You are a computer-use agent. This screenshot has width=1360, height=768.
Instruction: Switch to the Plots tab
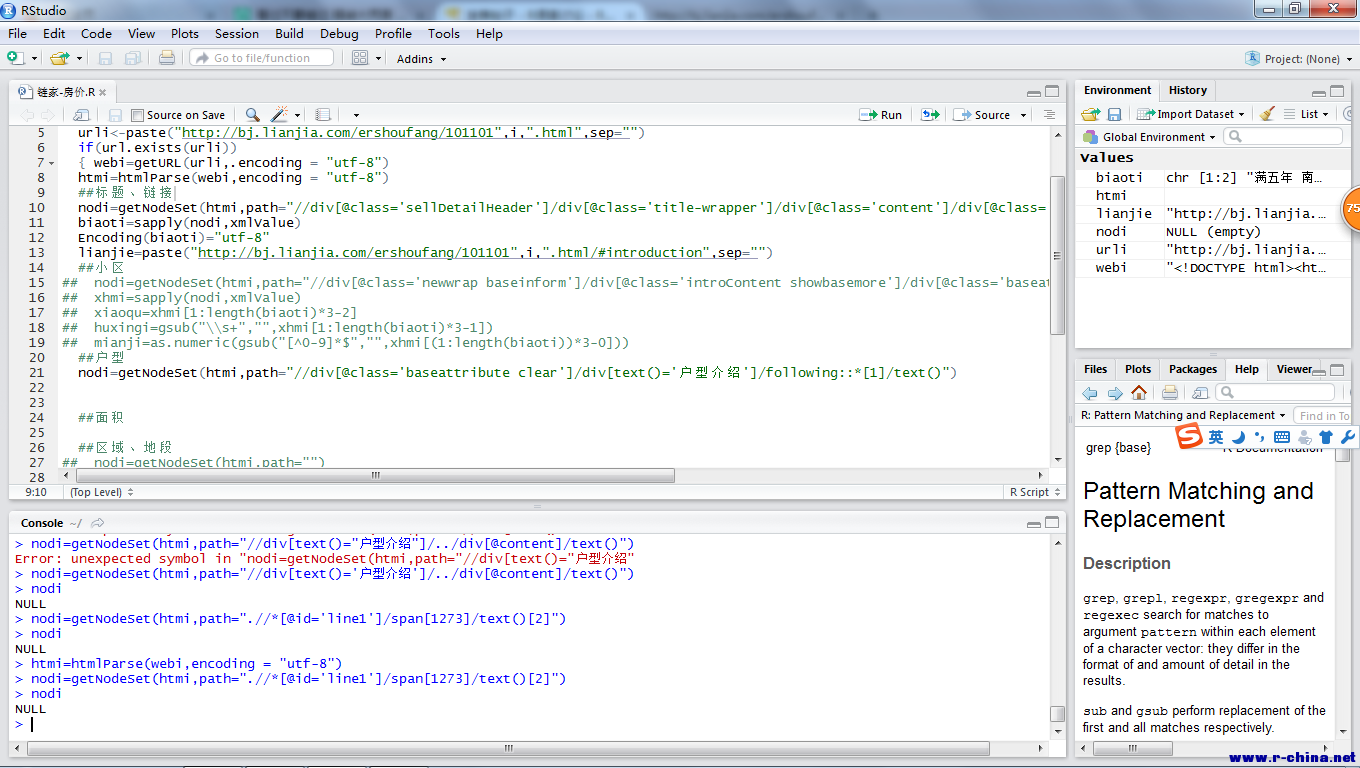(1138, 369)
